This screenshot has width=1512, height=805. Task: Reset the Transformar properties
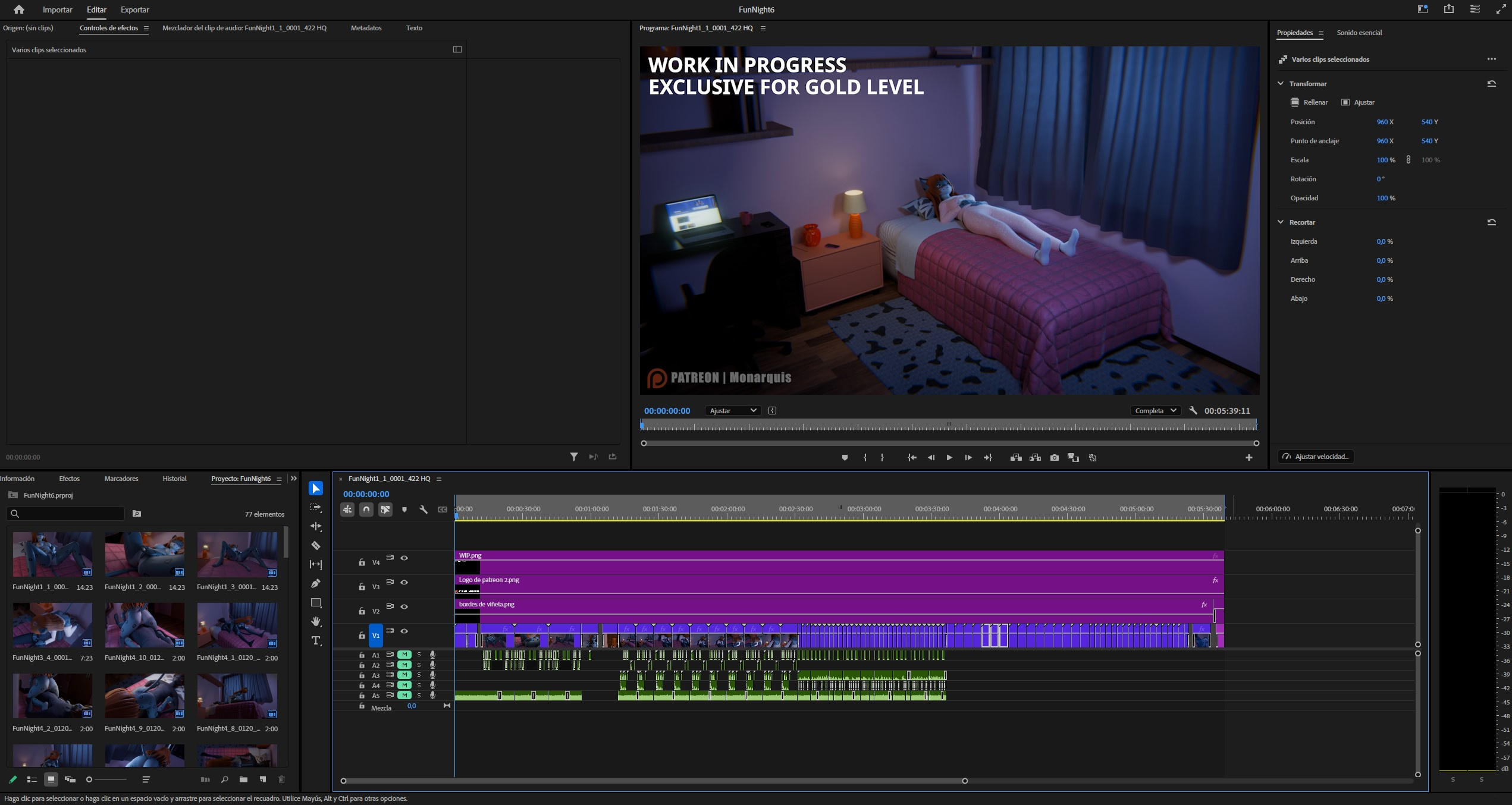tap(1491, 84)
